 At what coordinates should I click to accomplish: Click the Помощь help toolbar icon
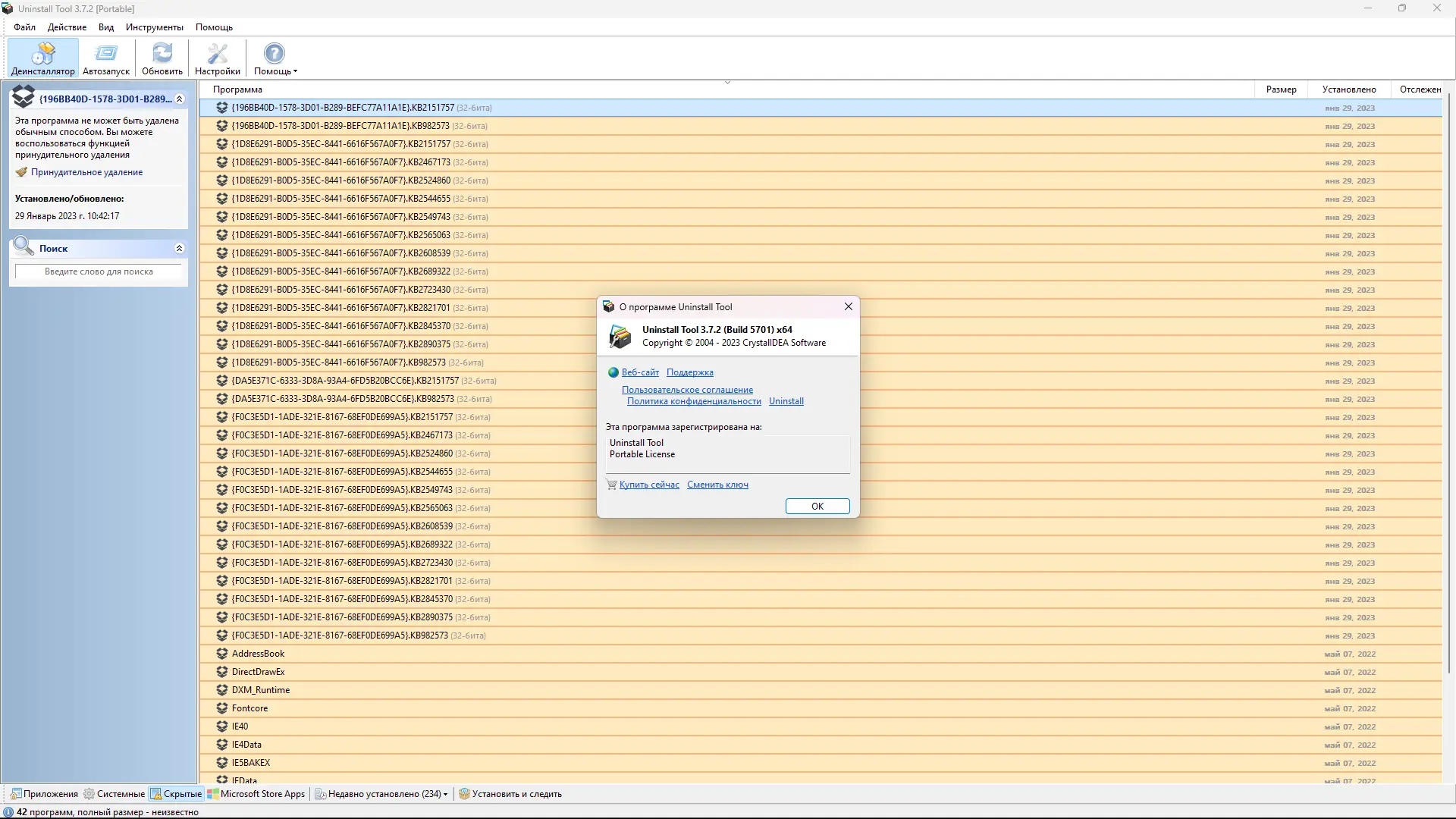pos(274,55)
